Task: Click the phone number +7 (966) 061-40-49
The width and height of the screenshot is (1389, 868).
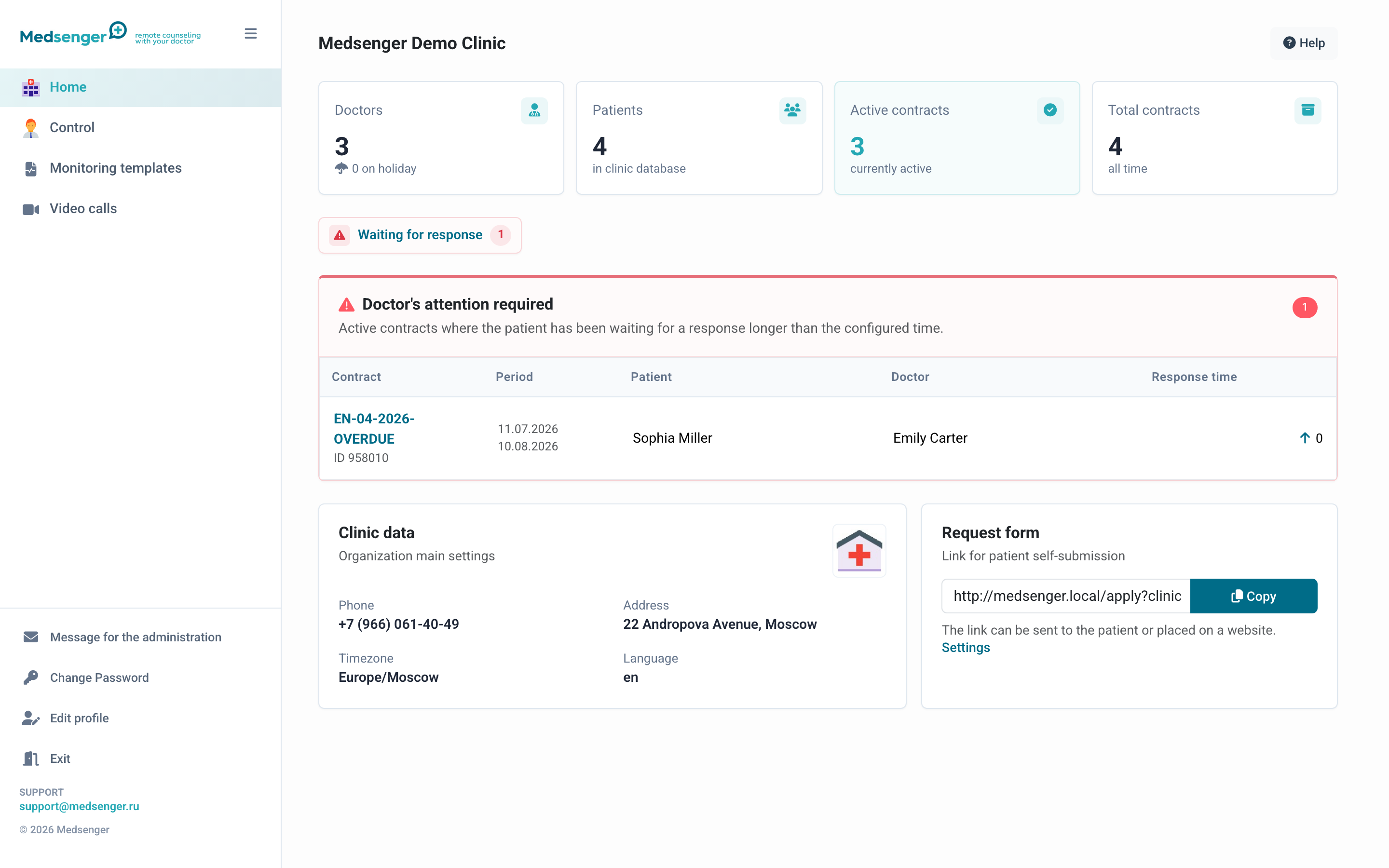Action: 399,624
